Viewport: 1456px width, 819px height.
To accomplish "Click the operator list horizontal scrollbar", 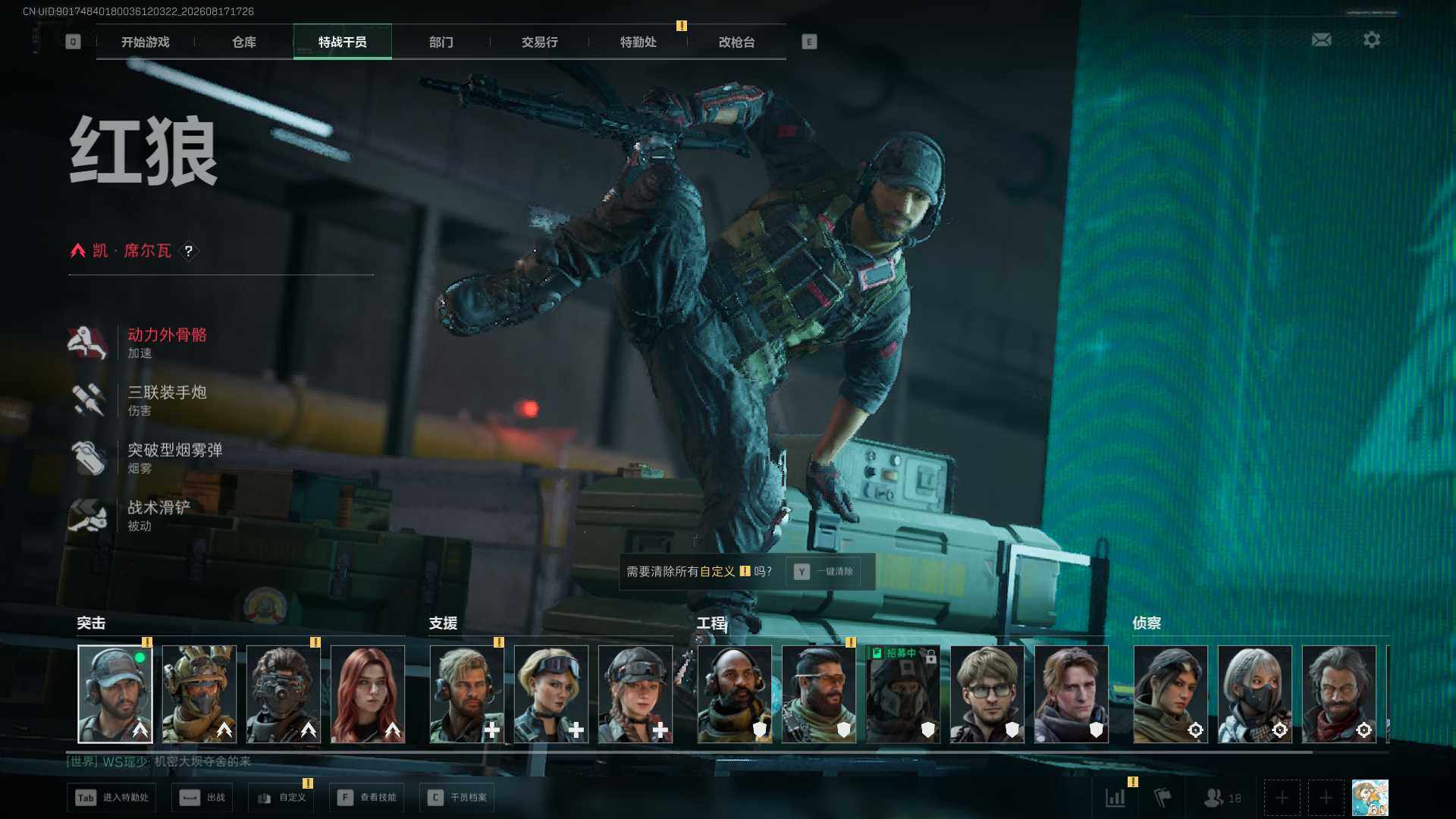I will pos(689,752).
